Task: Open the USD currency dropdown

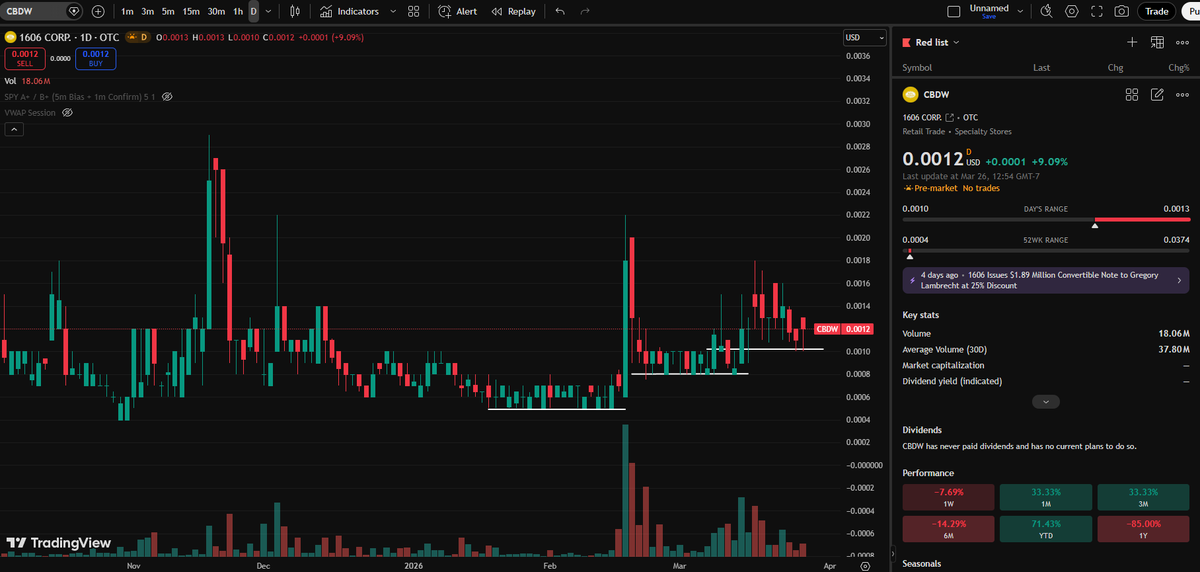Action: coord(865,37)
